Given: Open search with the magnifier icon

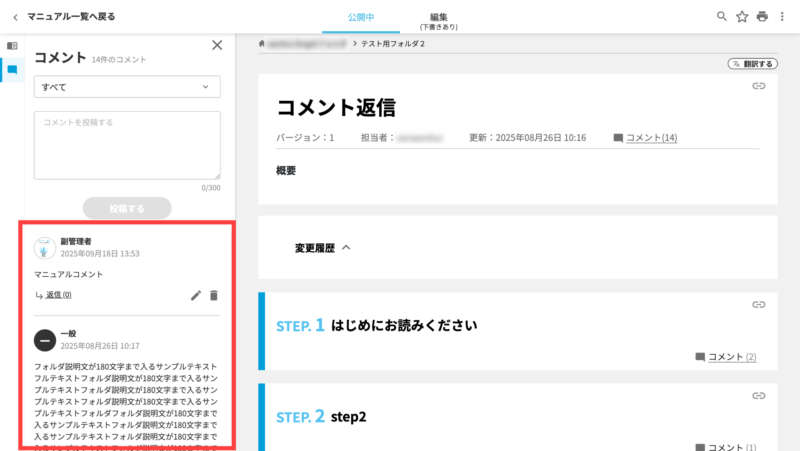Looking at the screenshot, I should pos(721,16).
